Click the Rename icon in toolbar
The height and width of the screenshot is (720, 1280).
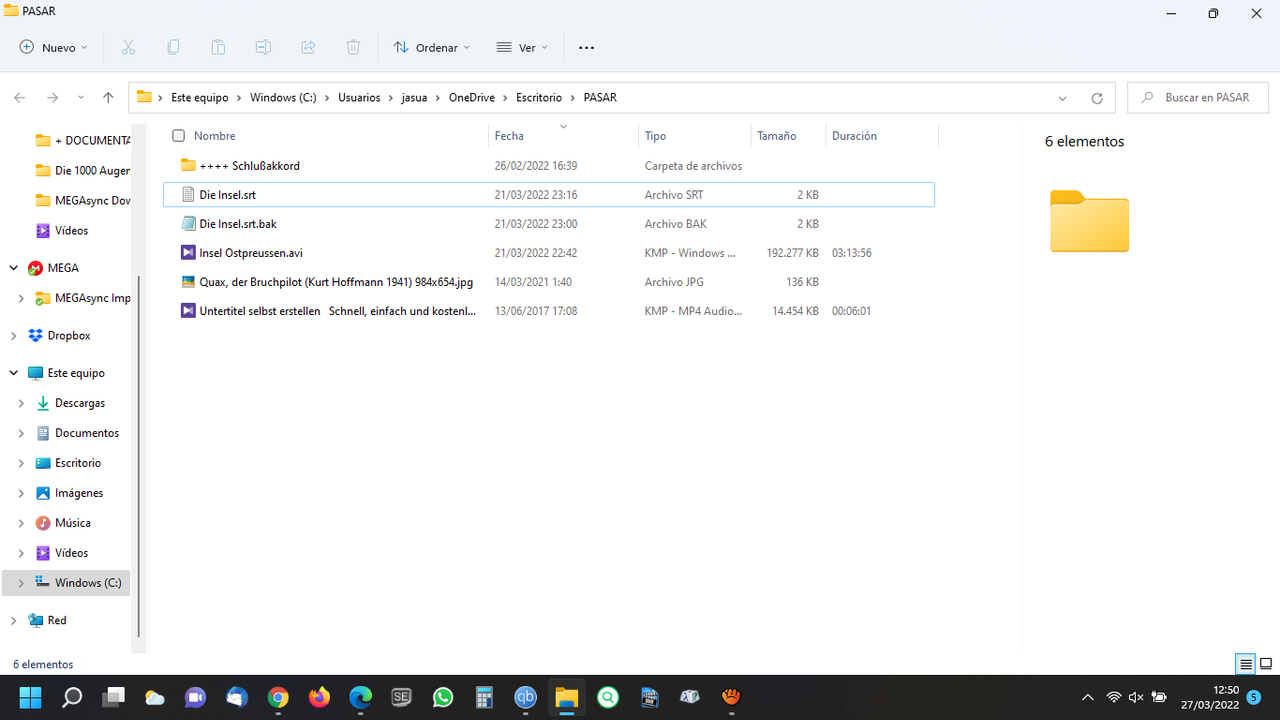(x=263, y=47)
